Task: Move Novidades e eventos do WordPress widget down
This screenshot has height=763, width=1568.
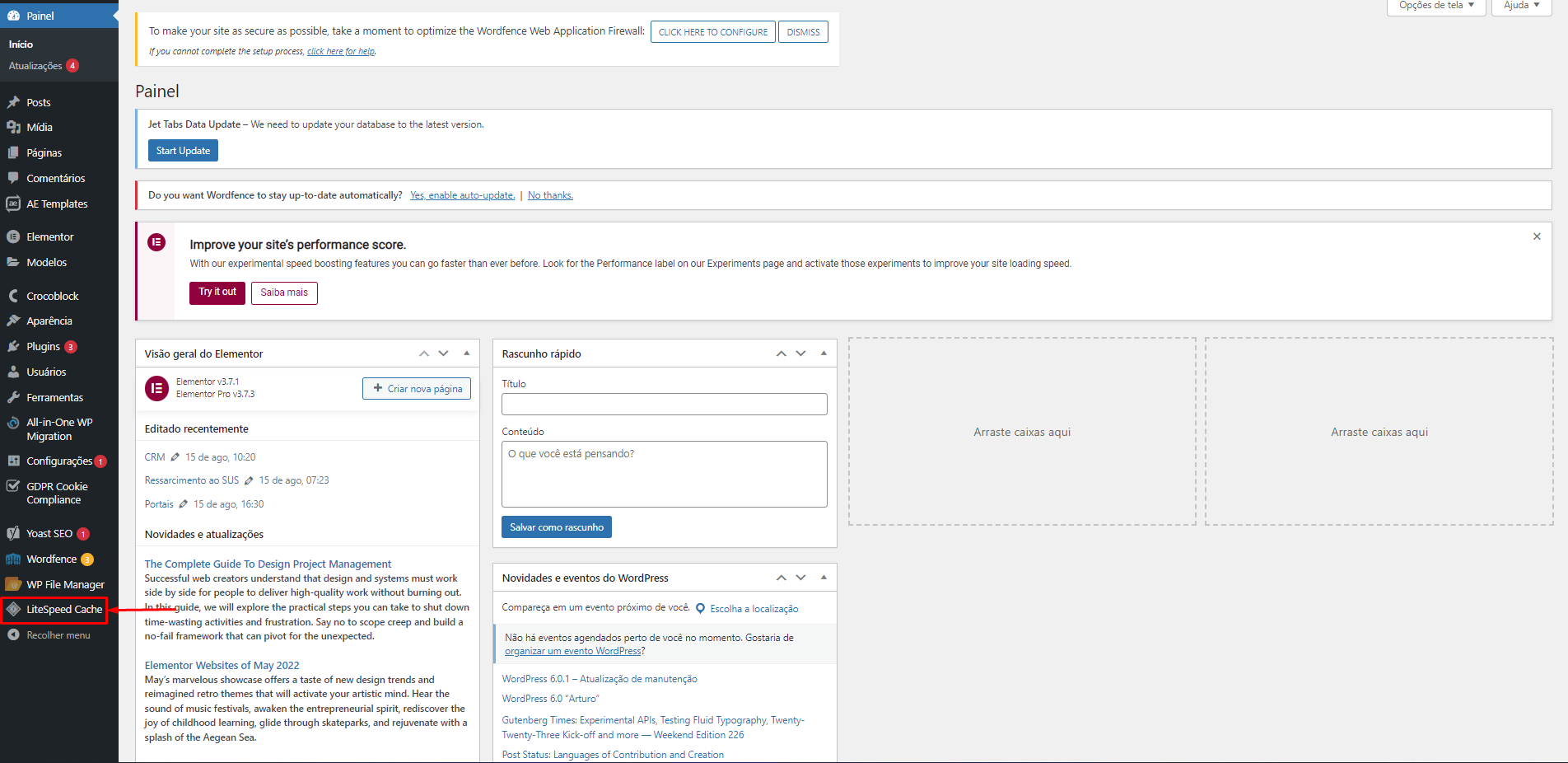Action: (x=800, y=578)
